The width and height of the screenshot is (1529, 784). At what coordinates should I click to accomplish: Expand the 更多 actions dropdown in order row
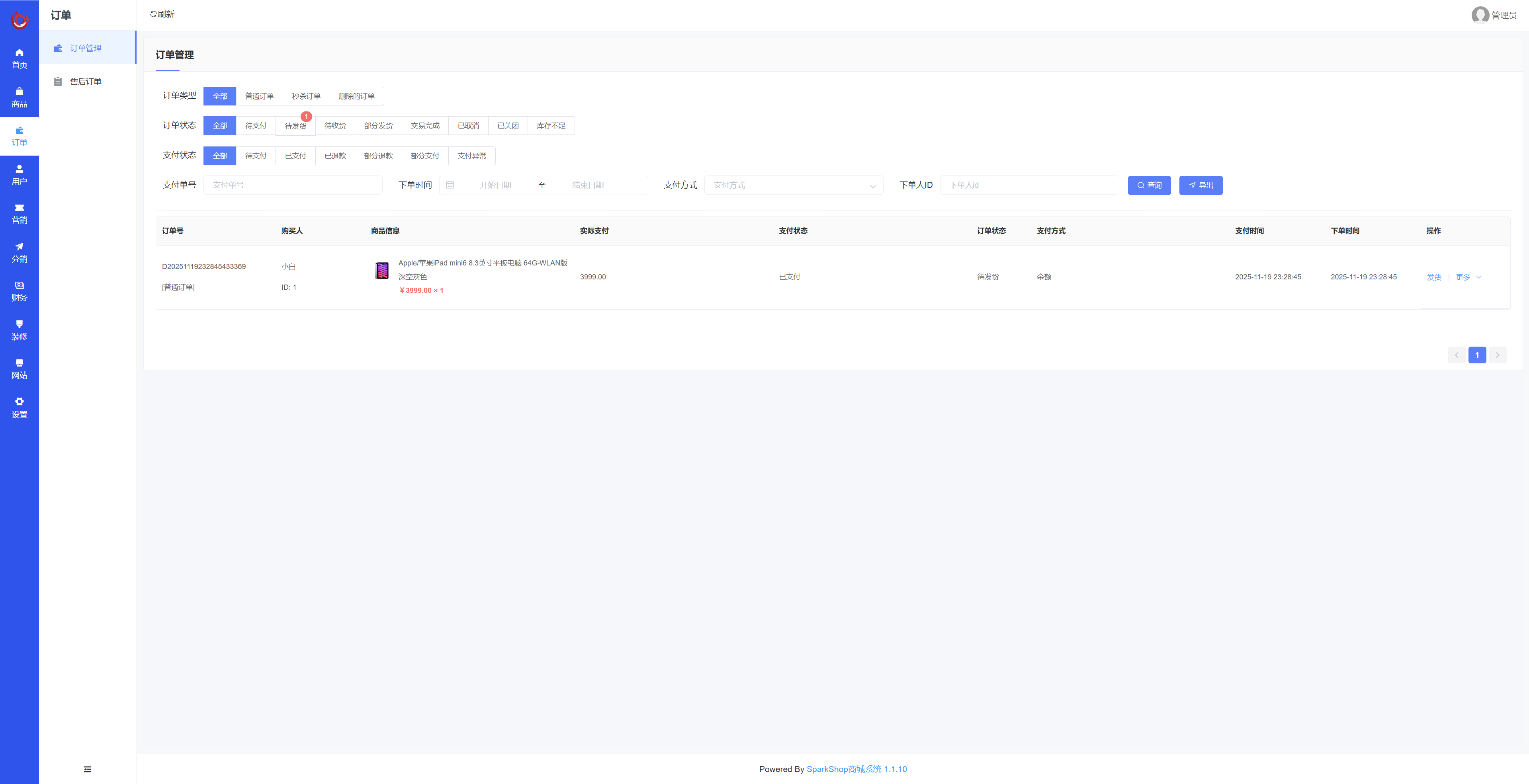coord(1468,277)
